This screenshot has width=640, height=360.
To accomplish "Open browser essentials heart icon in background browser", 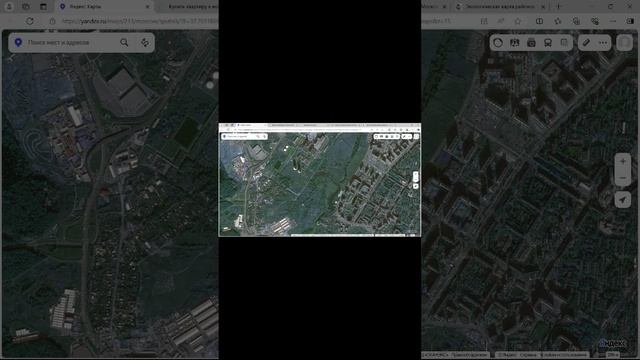I will (x=595, y=21).
